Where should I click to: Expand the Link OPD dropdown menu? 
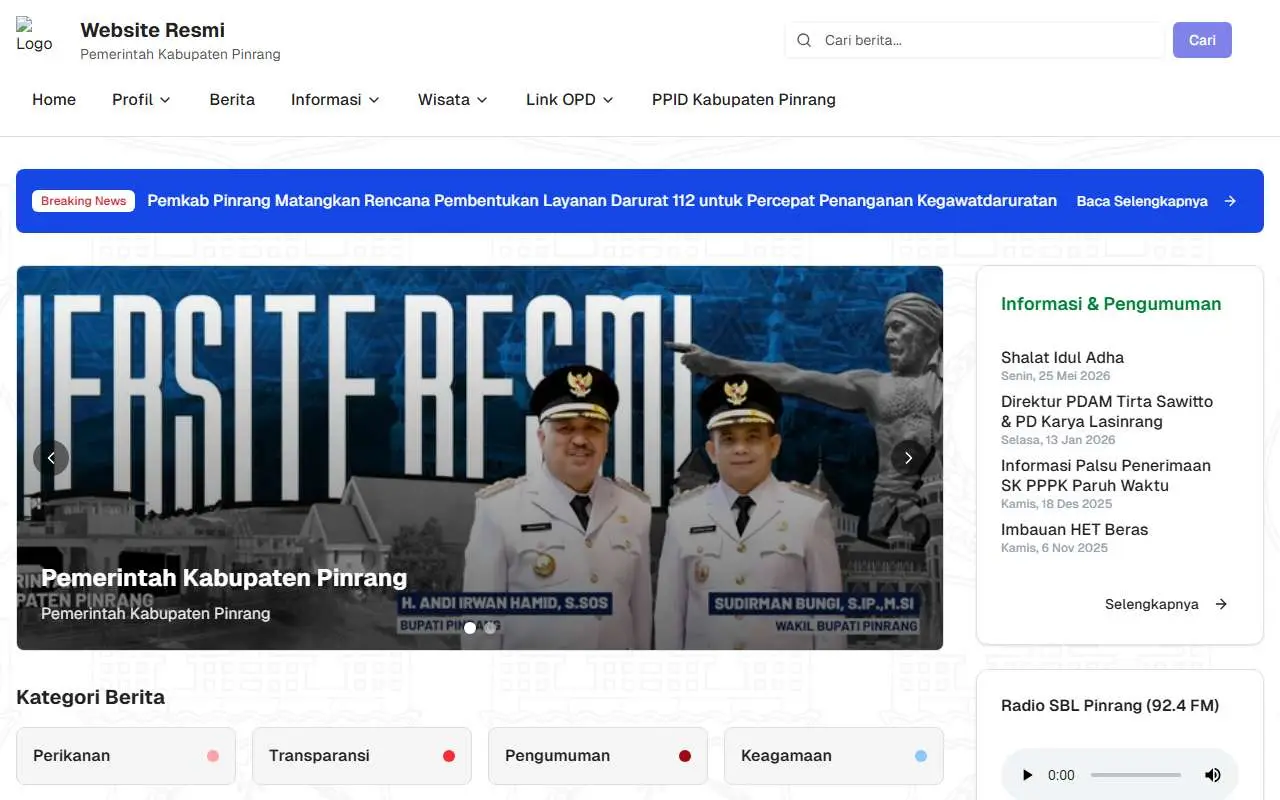[570, 99]
